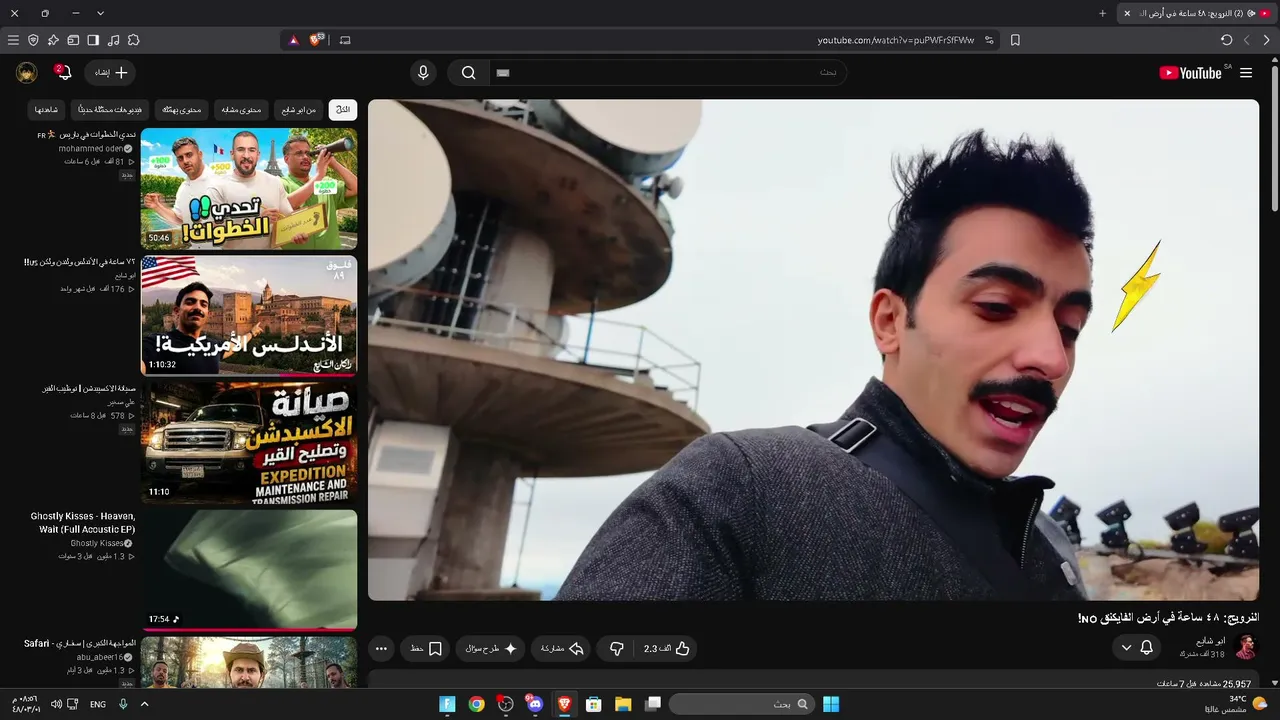The height and width of the screenshot is (720, 1280).
Task: Click the youtube.com address bar URL
Action: coord(896,40)
